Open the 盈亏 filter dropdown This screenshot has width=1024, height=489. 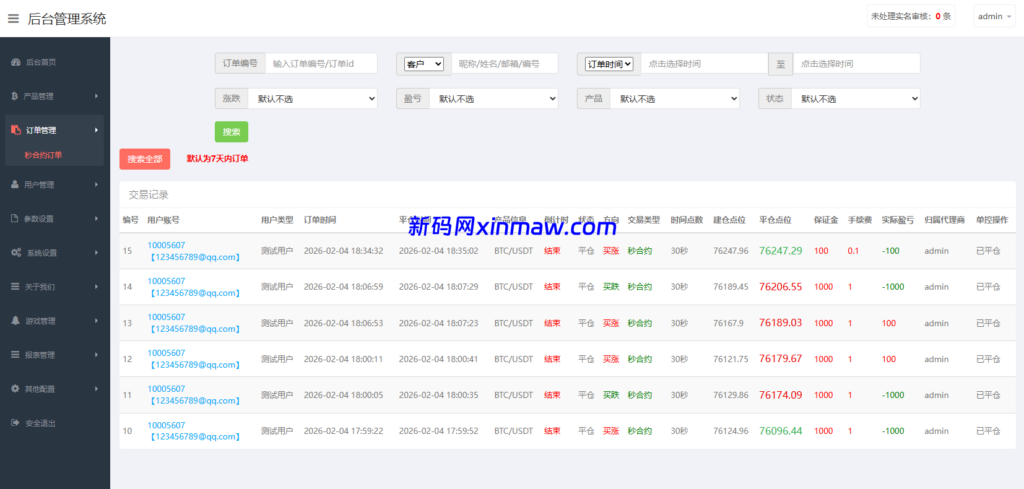493,99
